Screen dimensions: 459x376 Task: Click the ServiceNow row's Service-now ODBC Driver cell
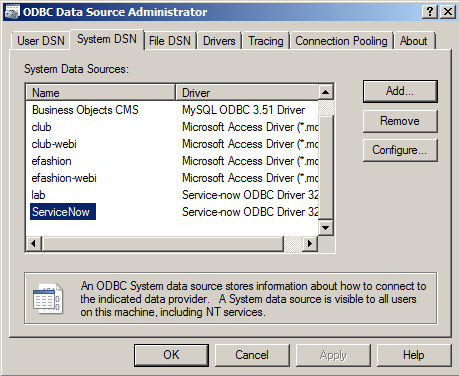click(x=250, y=212)
